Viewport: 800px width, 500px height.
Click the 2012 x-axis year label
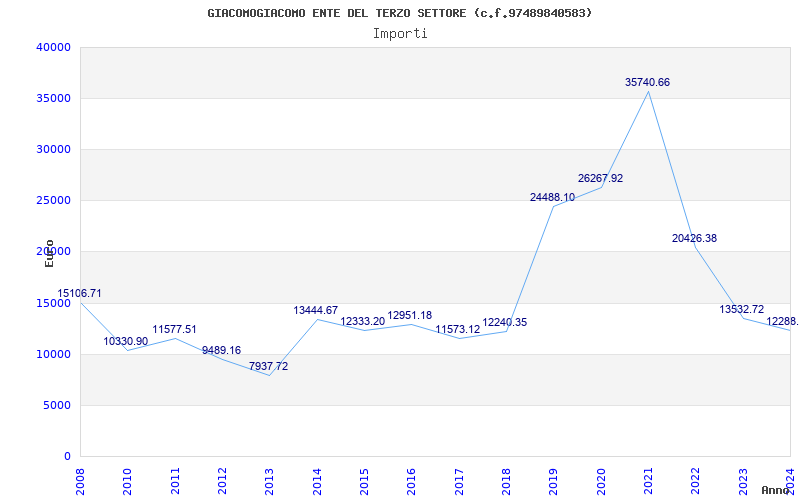[x=222, y=481]
